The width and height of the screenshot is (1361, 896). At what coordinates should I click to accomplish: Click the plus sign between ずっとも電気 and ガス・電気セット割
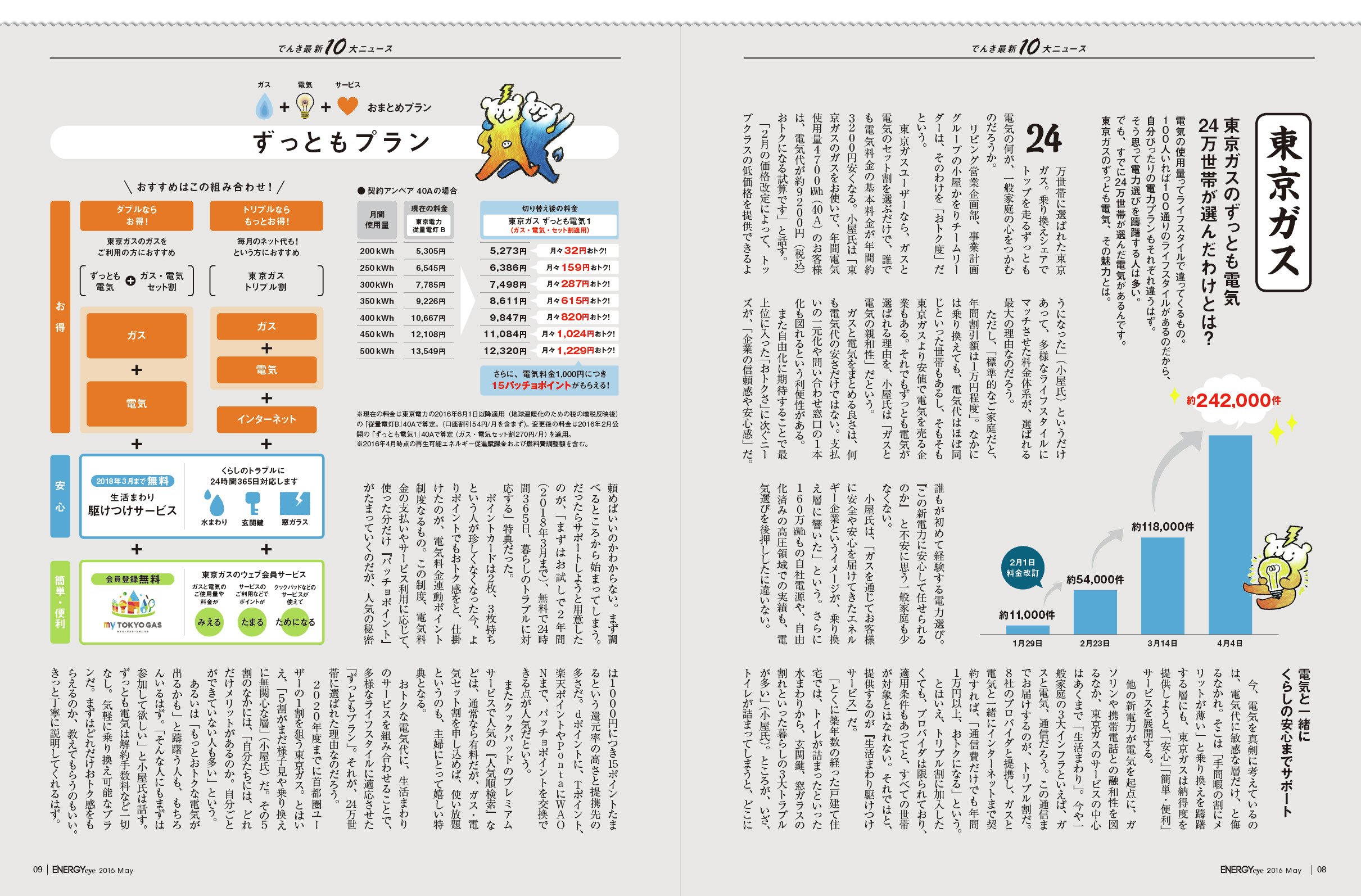pyautogui.click(x=131, y=280)
